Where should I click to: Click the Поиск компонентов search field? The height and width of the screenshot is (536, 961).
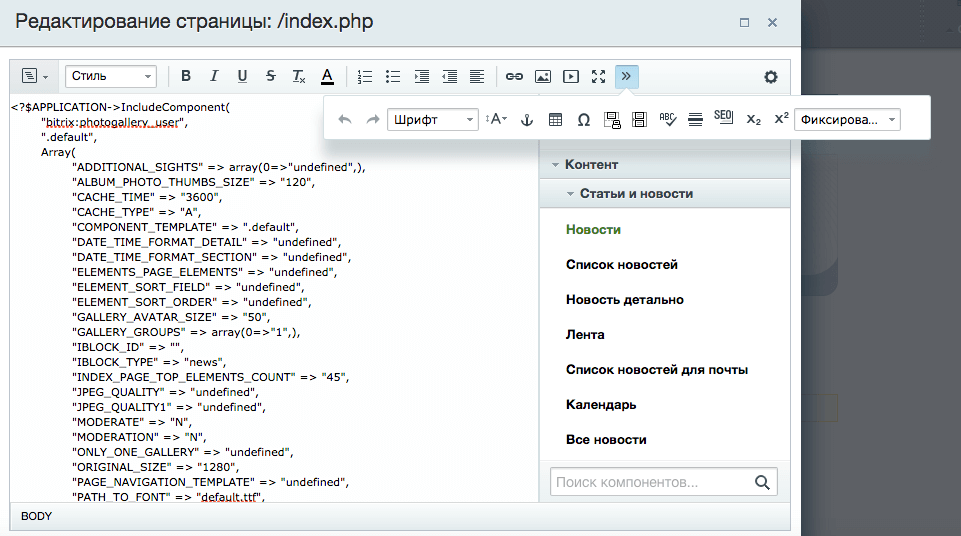[652, 483]
